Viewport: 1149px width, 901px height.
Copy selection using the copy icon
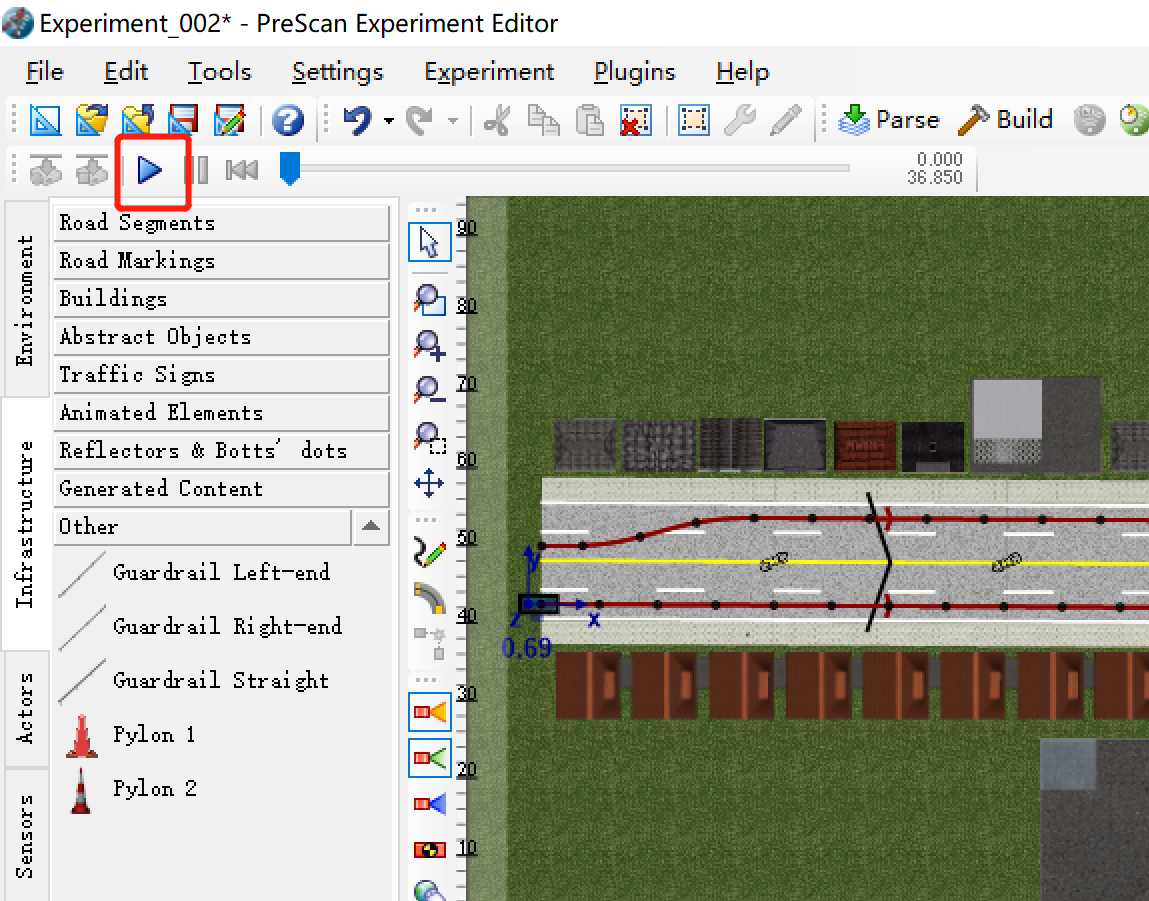click(543, 120)
